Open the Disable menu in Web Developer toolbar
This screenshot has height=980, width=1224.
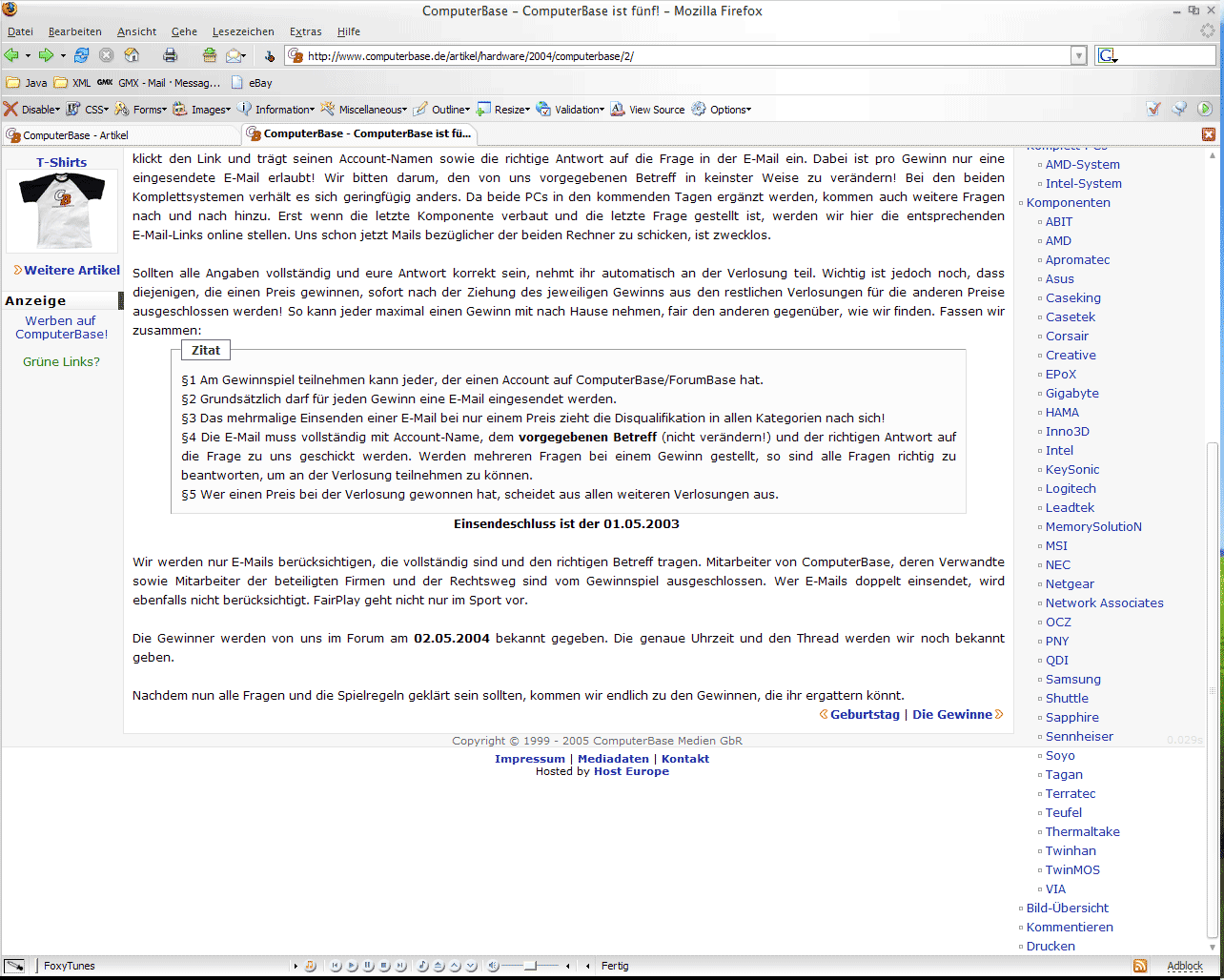point(31,110)
